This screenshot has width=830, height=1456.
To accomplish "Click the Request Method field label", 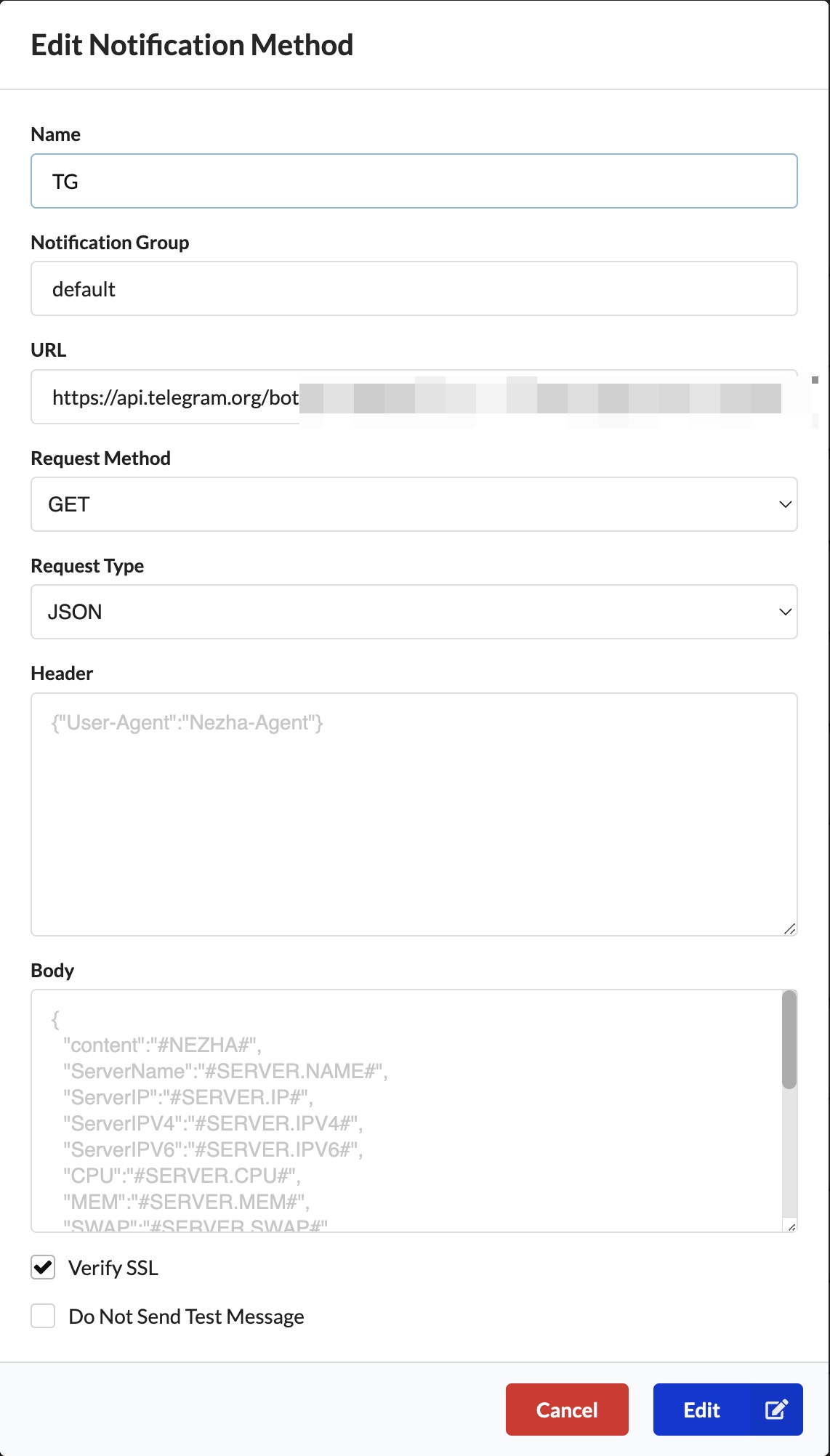I will [x=100, y=458].
